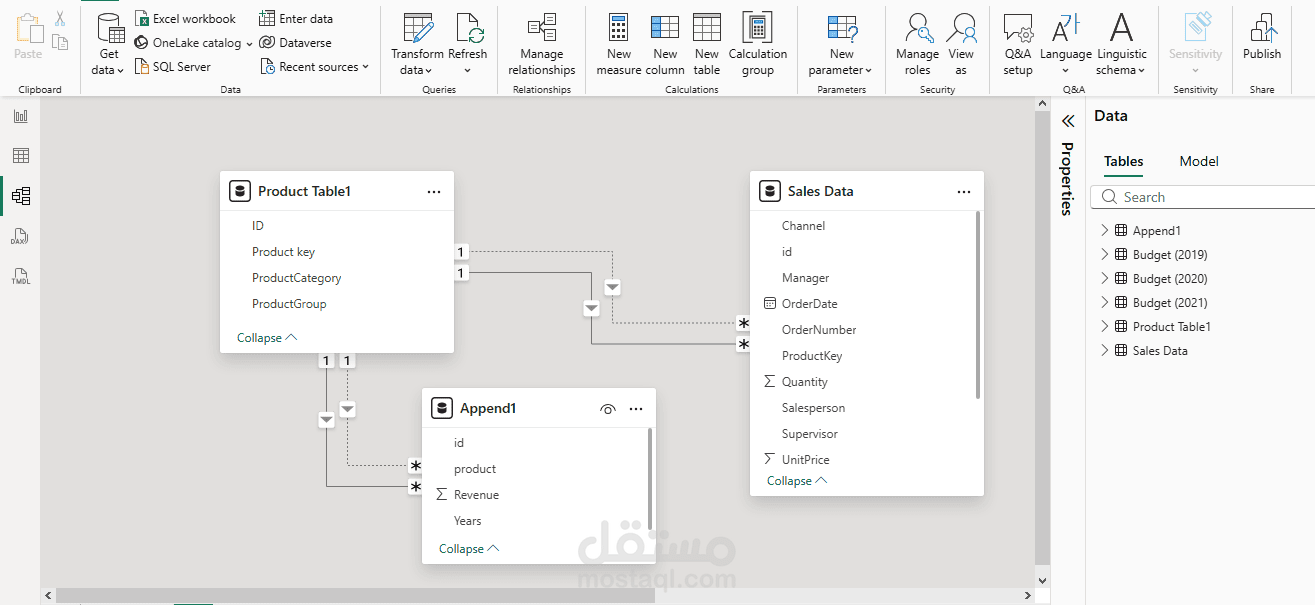Open Linguistic schema menu
1315x605 pixels.
pos(1122,45)
